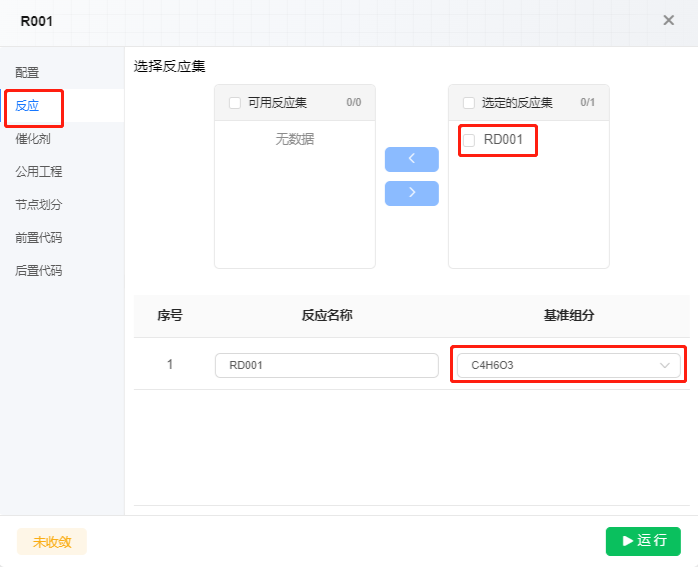
Task: Tick the RD001 reaction set checkbox
Action: (x=469, y=140)
